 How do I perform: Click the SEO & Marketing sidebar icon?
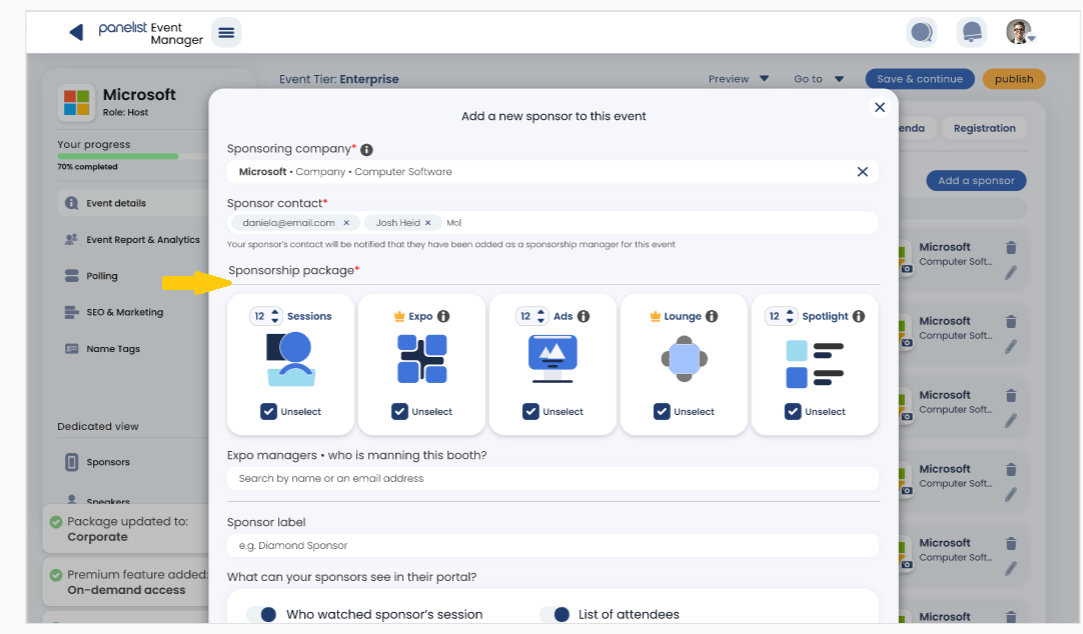point(71,312)
